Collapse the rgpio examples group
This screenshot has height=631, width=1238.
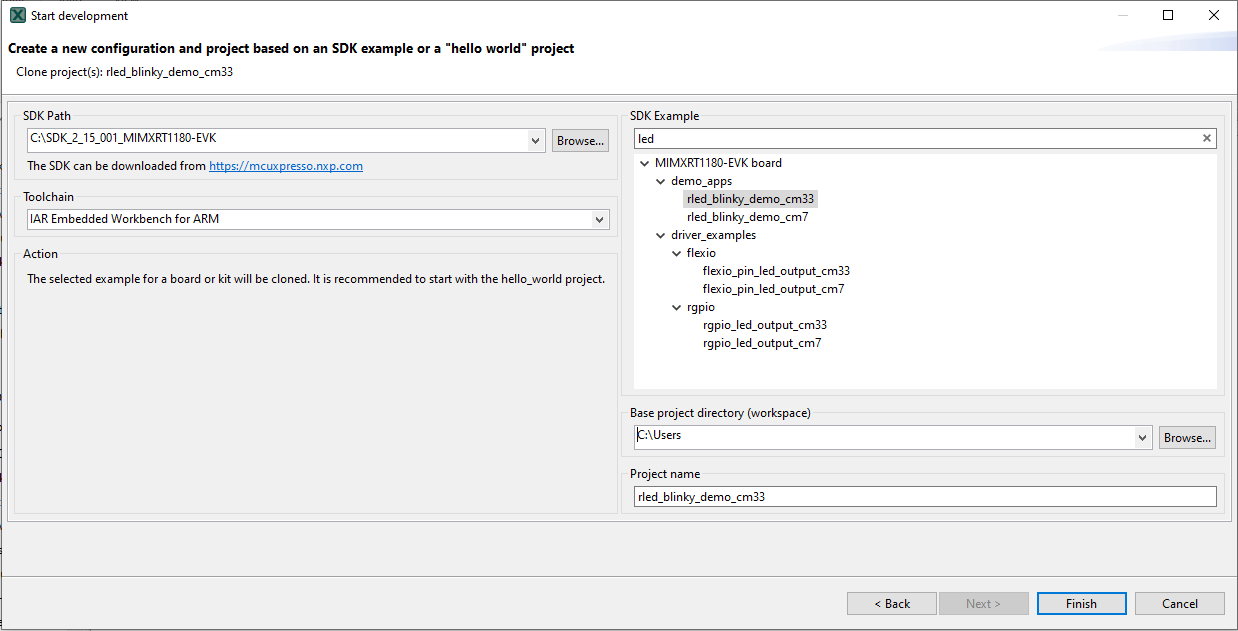point(677,307)
